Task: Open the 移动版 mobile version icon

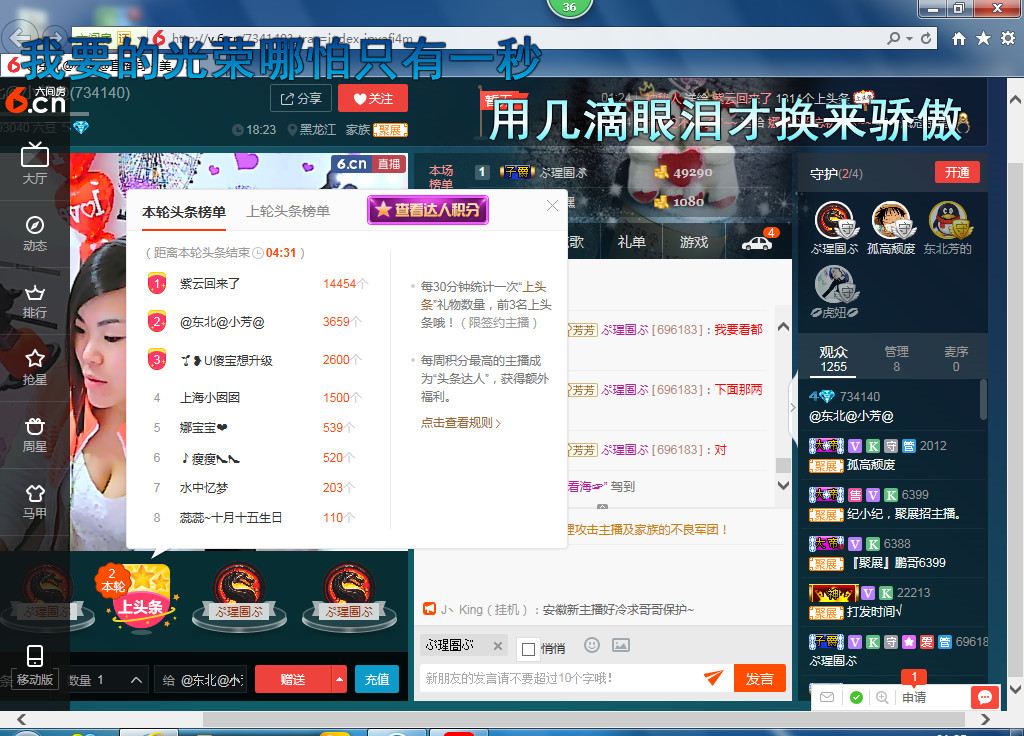Action: pos(35,665)
